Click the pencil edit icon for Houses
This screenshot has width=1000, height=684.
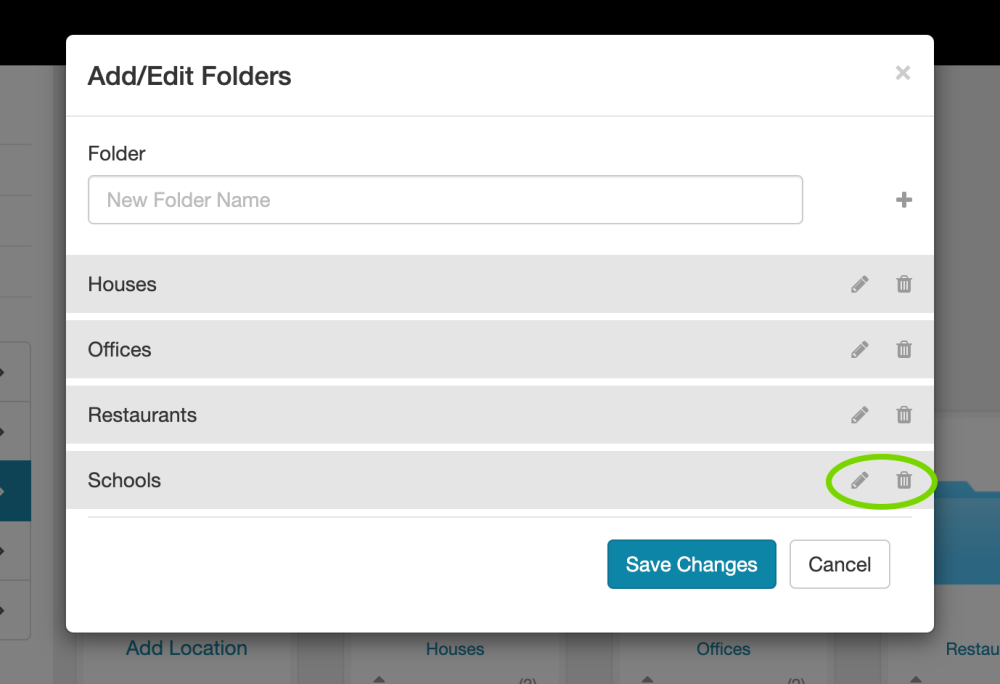pos(860,284)
